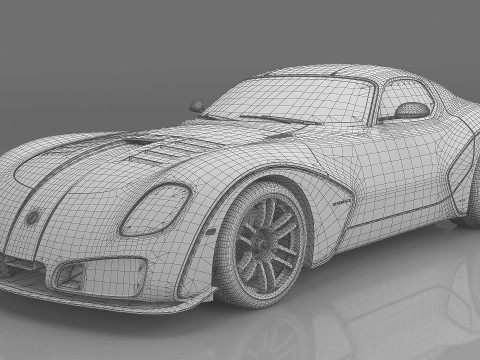
Task: Click the round badge emblem on the nose
Action: (x=32, y=217)
